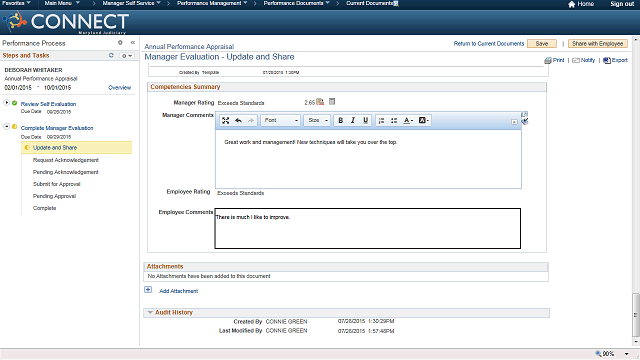640x360 pixels.
Task: Run spell check on Manager Comments
Action: [x=525, y=121]
